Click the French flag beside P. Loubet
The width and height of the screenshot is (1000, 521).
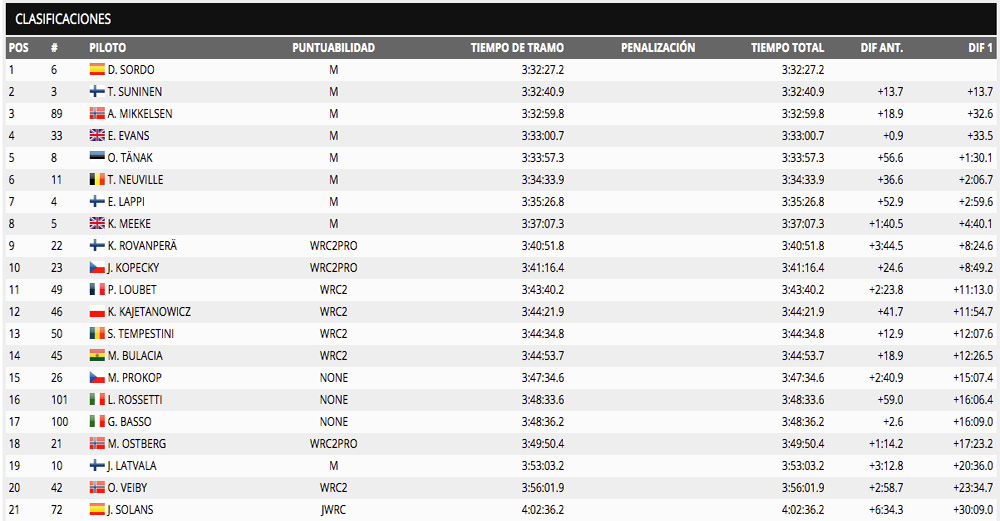97,290
